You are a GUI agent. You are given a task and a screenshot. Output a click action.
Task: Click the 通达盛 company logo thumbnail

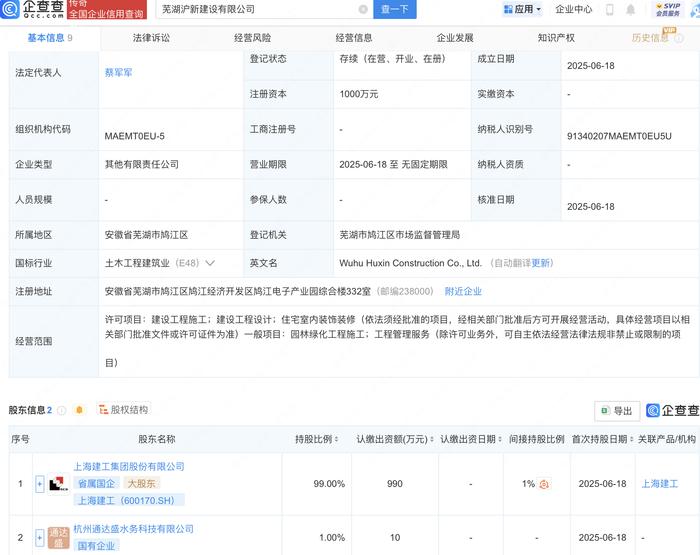pyautogui.click(x=58, y=538)
